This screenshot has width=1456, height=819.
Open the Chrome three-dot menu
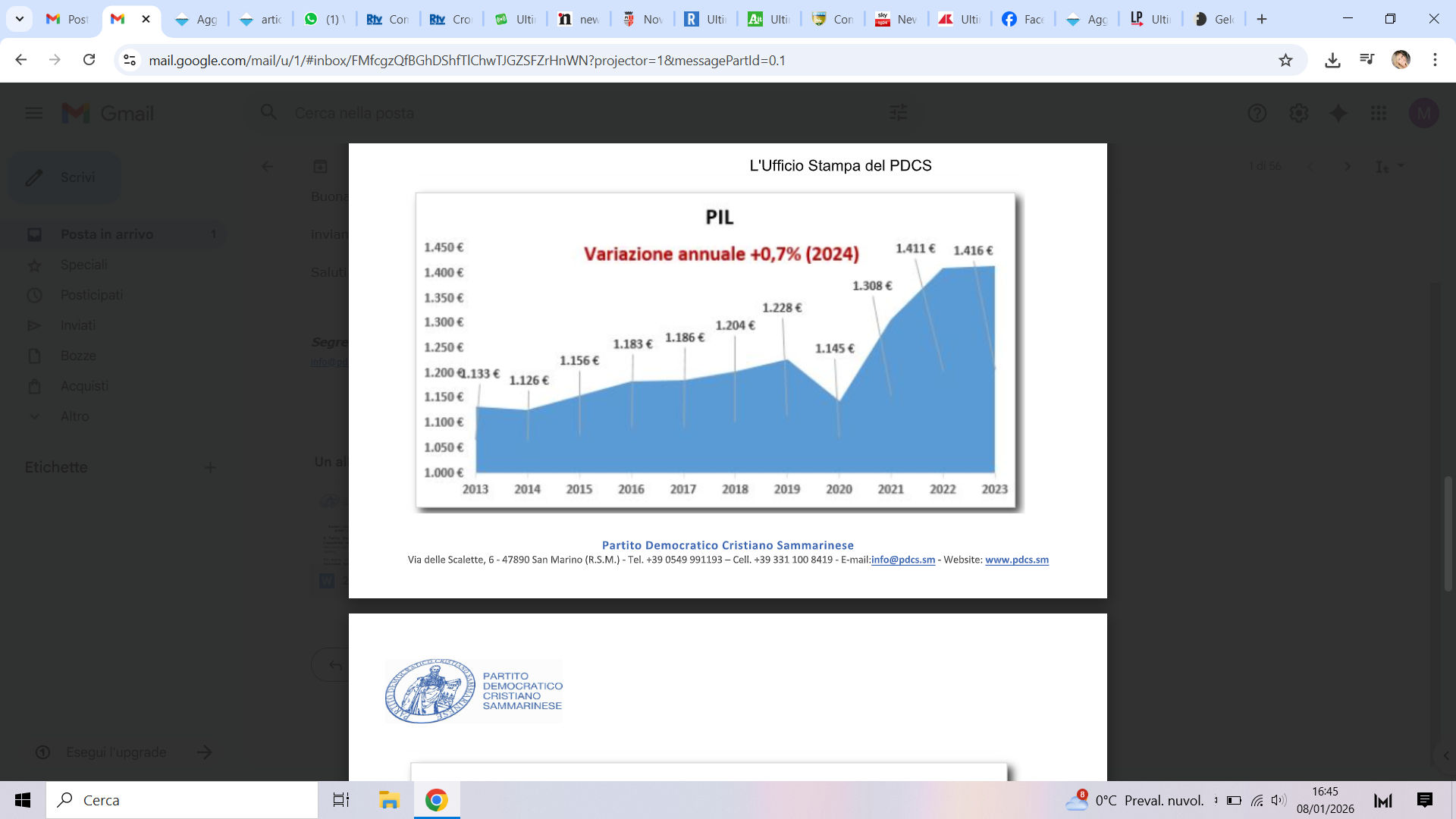click(x=1435, y=60)
